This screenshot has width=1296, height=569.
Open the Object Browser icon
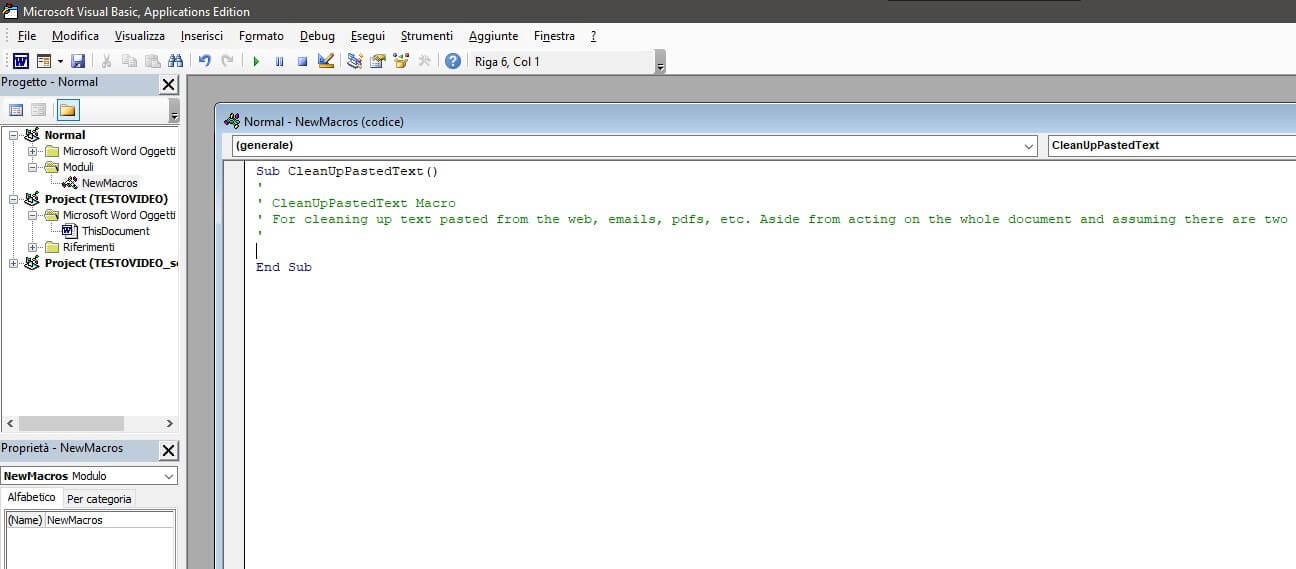point(401,61)
